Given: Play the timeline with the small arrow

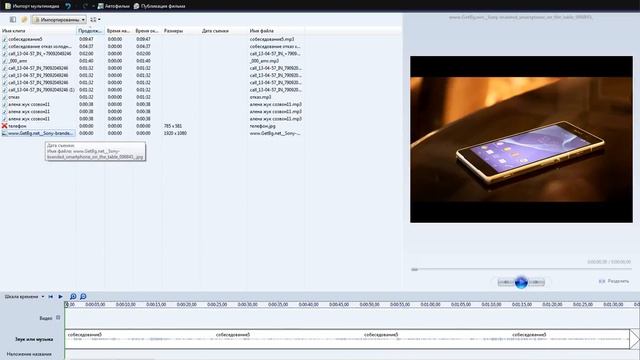Looking at the screenshot, I should 60,297.
